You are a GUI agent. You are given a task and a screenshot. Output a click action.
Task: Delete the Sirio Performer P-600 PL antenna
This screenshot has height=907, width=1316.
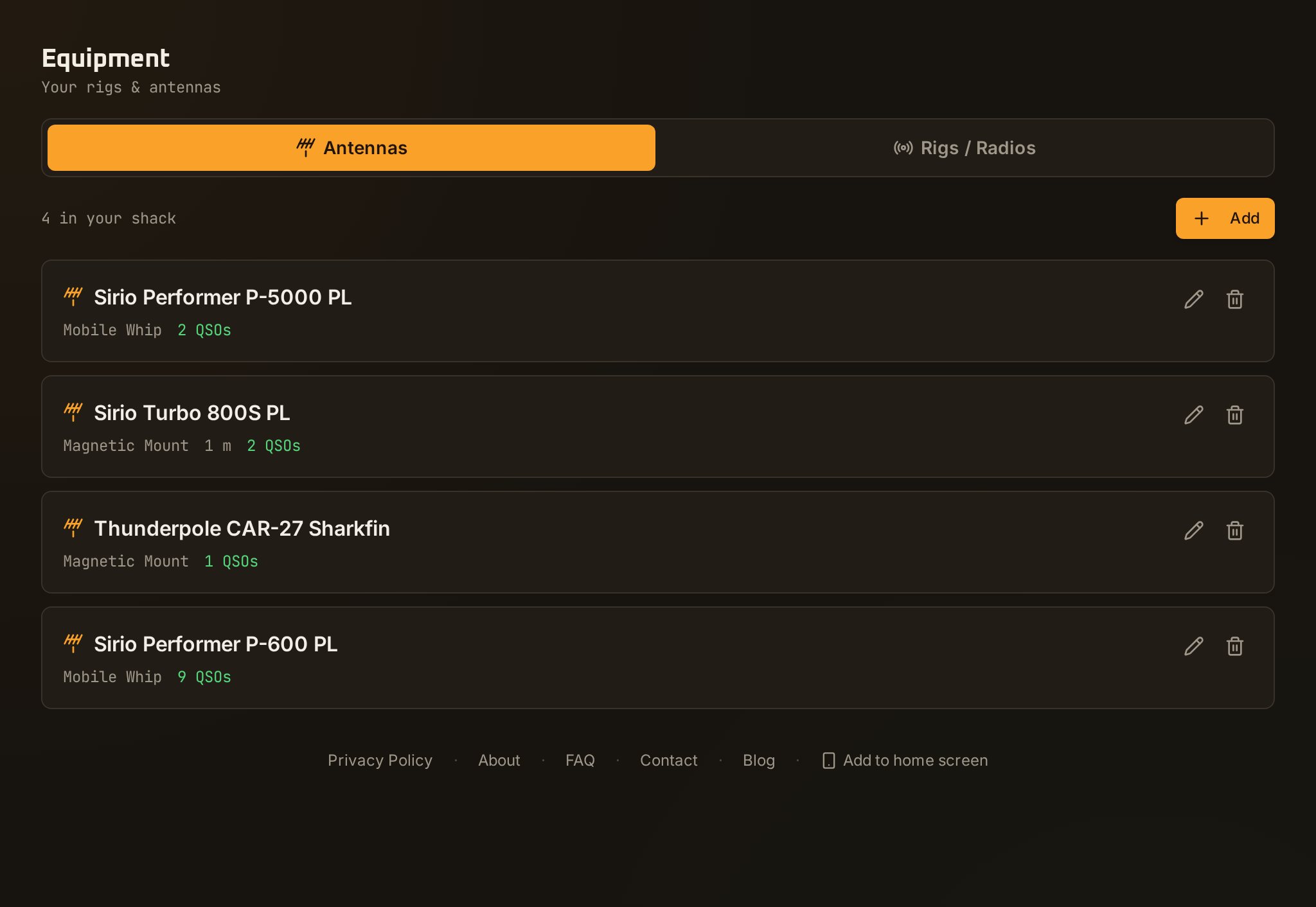[1234, 646]
